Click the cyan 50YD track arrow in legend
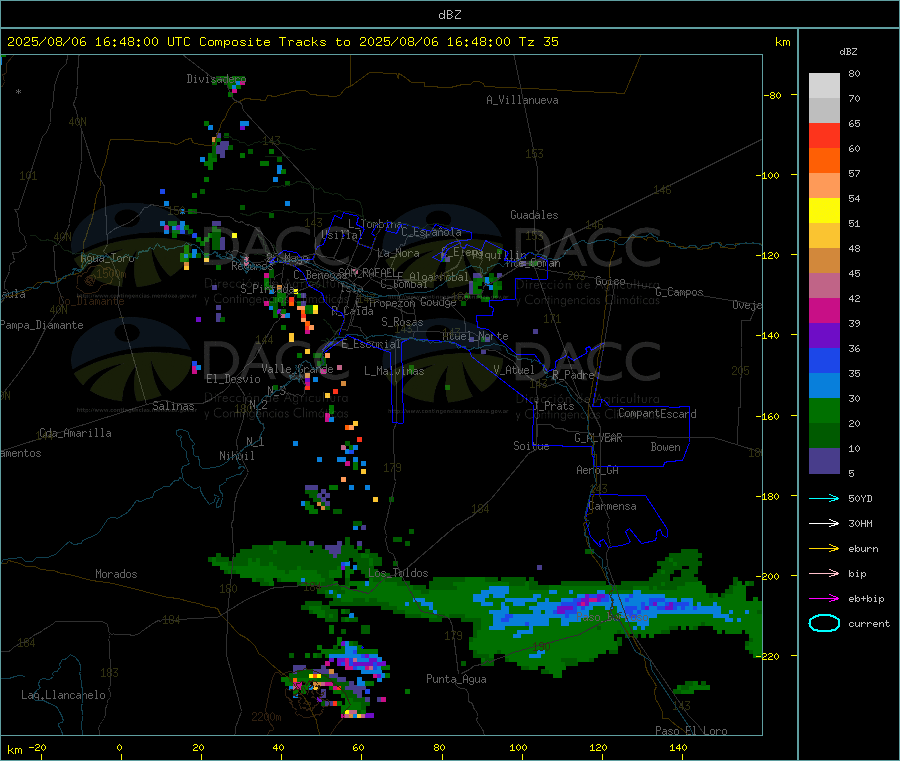 (x=824, y=498)
